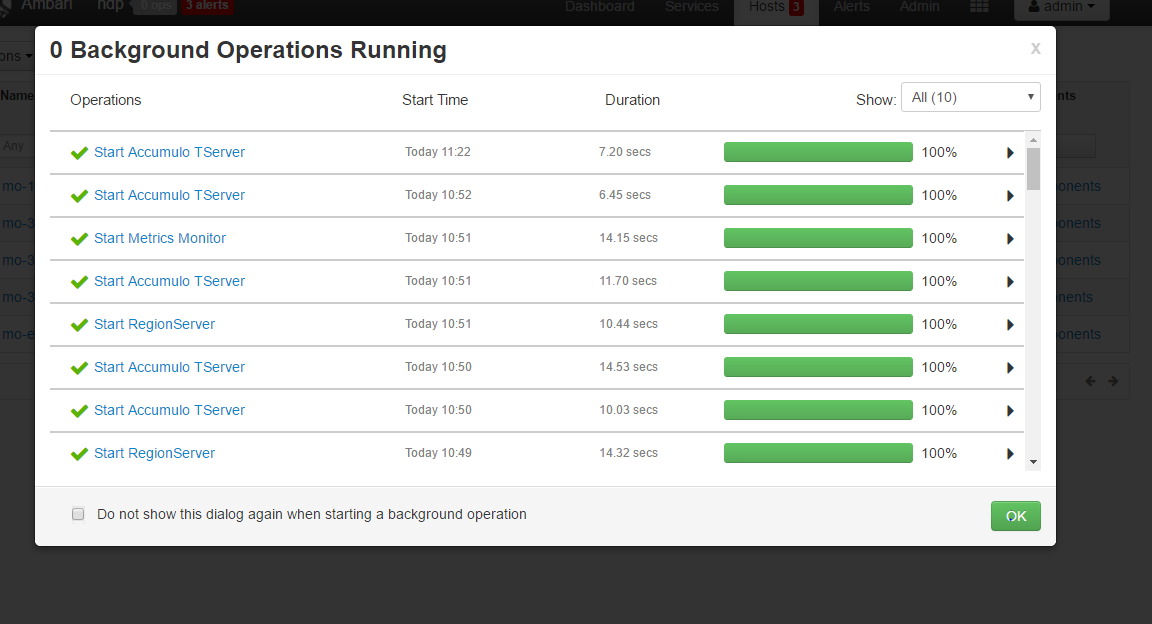Close dialog with the X icon

(1035, 48)
